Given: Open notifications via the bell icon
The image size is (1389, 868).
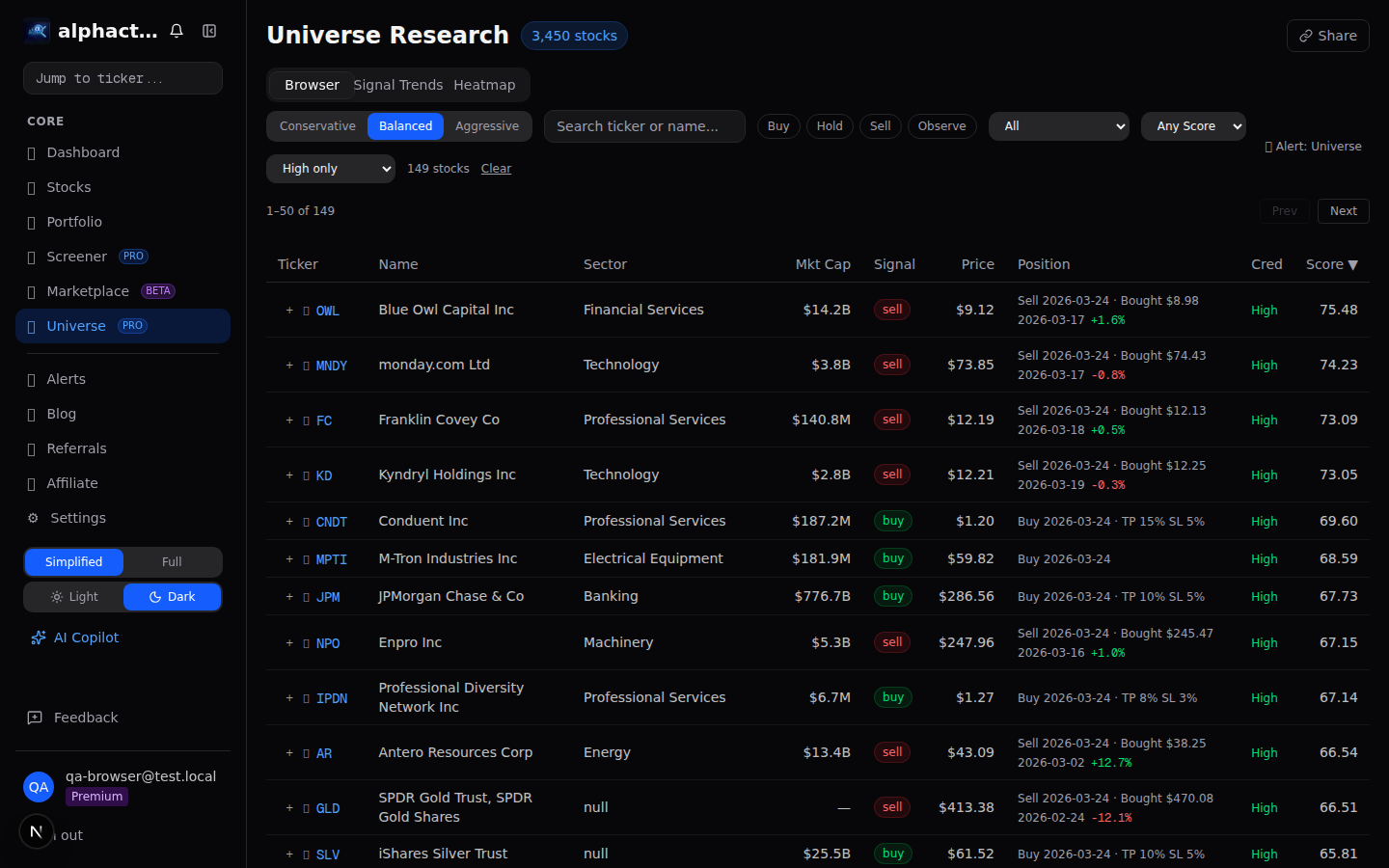Looking at the screenshot, I should (x=177, y=30).
